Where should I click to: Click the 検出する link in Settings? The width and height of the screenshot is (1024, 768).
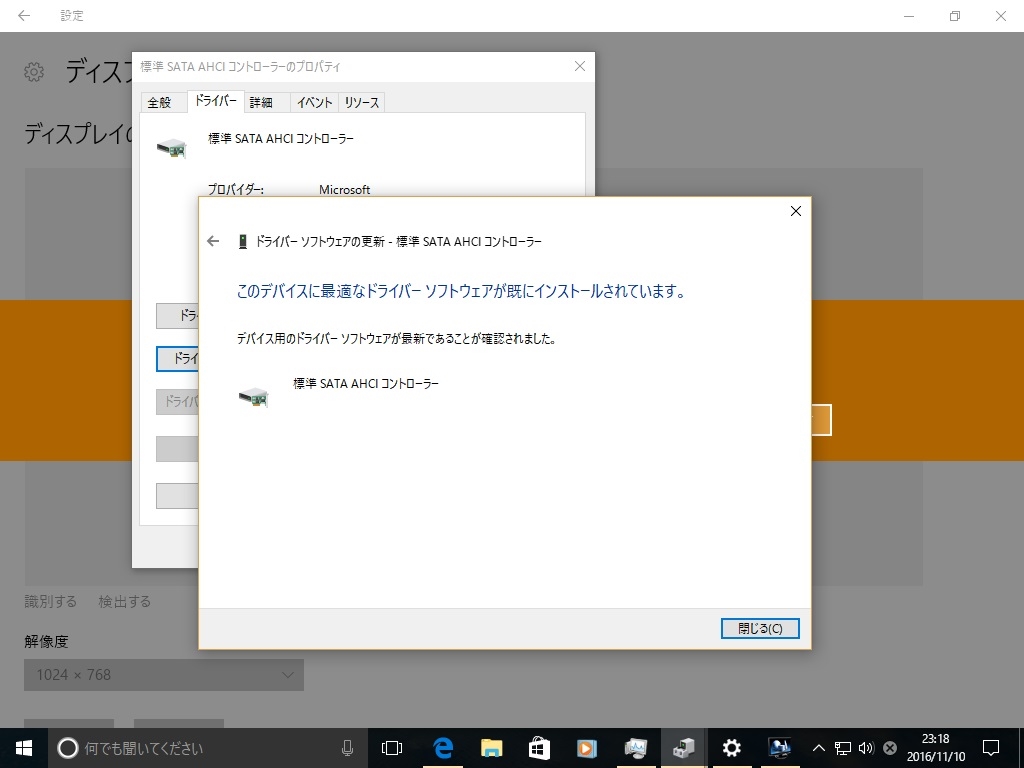tap(124, 601)
